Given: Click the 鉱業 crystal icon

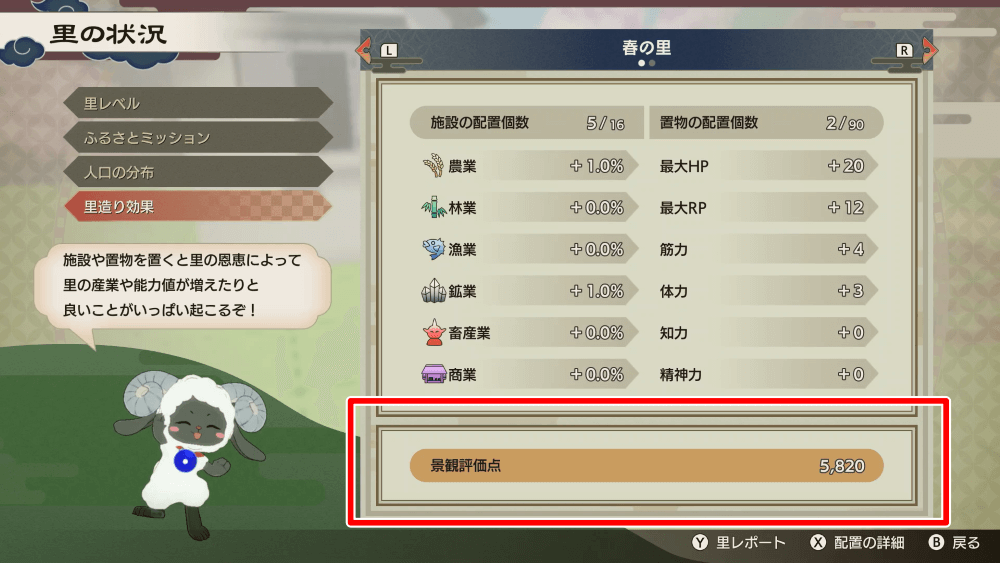Looking at the screenshot, I should click(434, 291).
